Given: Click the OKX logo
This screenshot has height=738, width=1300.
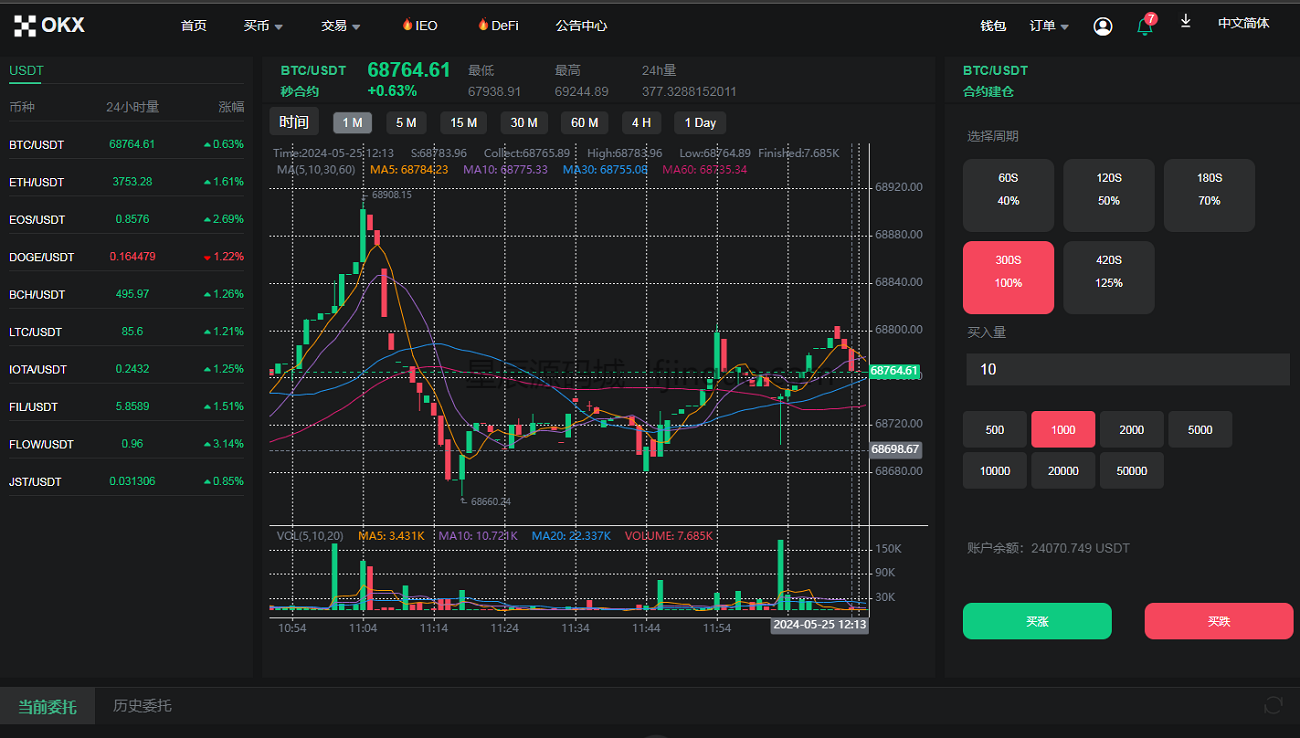Looking at the screenshot, I should [x=50, y=26].
